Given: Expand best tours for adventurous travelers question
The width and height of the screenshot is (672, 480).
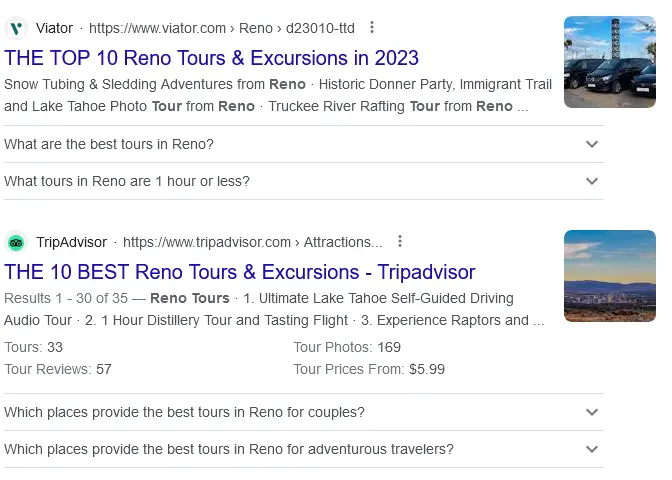Looking at the screenshot, I should click(x=304, y=449).
